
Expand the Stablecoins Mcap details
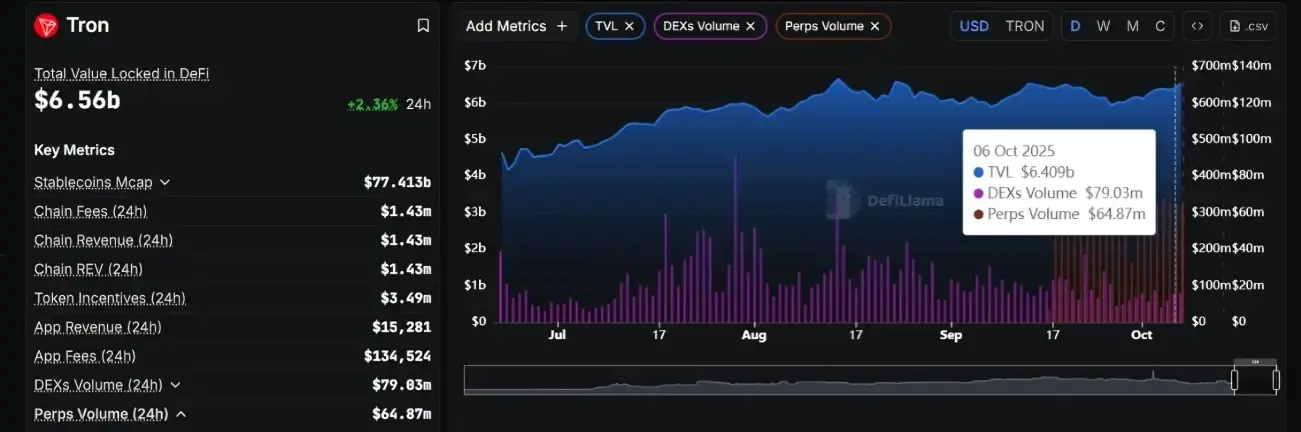tap(165, 182)
